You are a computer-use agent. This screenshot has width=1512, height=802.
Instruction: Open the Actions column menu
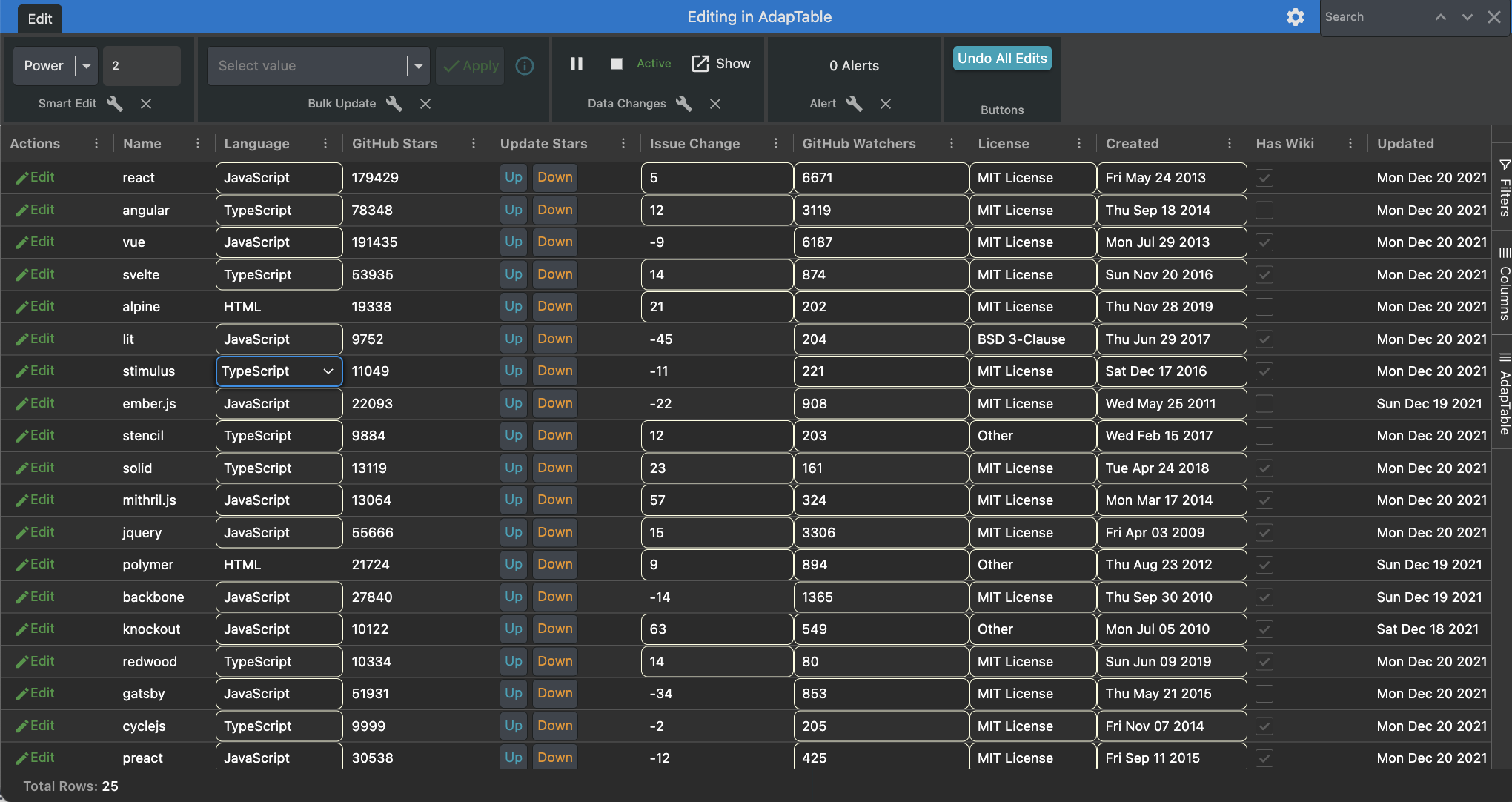(96, 143)
